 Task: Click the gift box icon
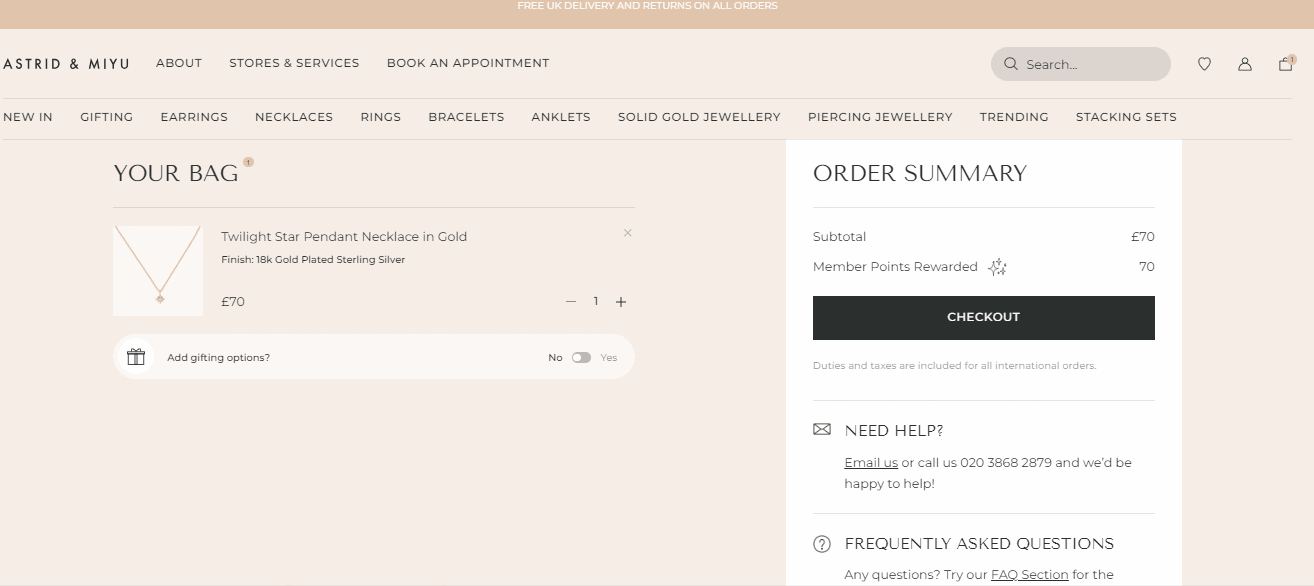coord(136,357)
